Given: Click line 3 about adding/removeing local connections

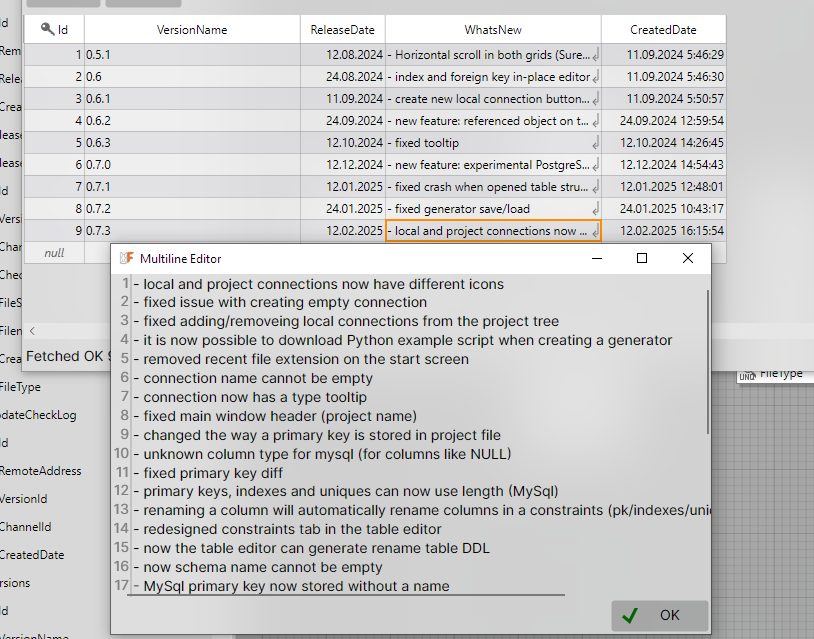Looking at the screenshot, I should coord(346,321).
